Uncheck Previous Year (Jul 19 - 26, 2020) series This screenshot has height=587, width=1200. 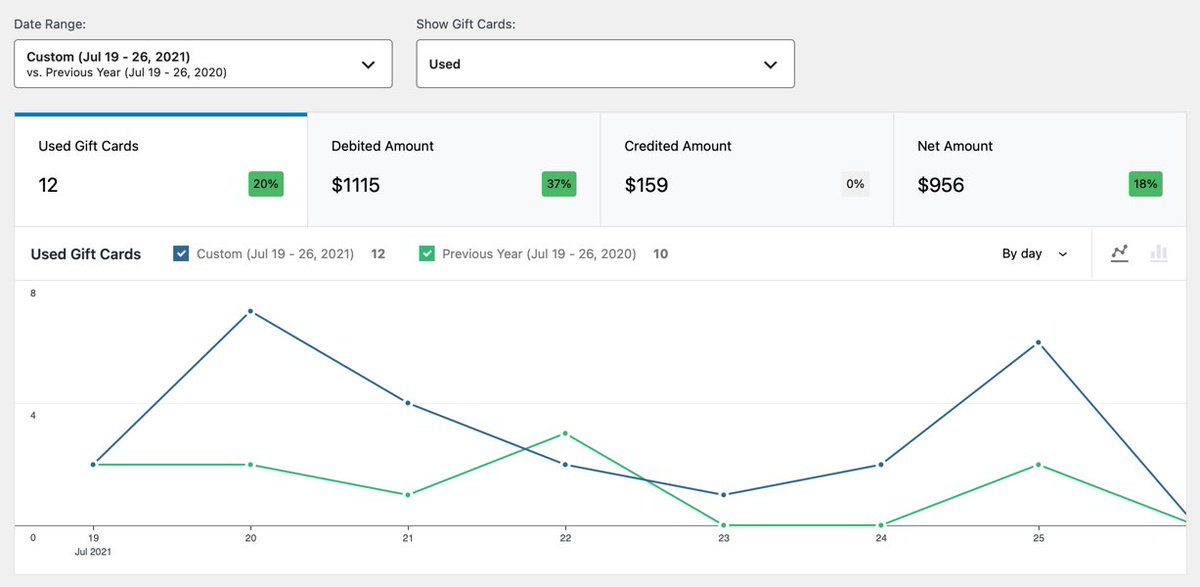(x=427, y=254)
